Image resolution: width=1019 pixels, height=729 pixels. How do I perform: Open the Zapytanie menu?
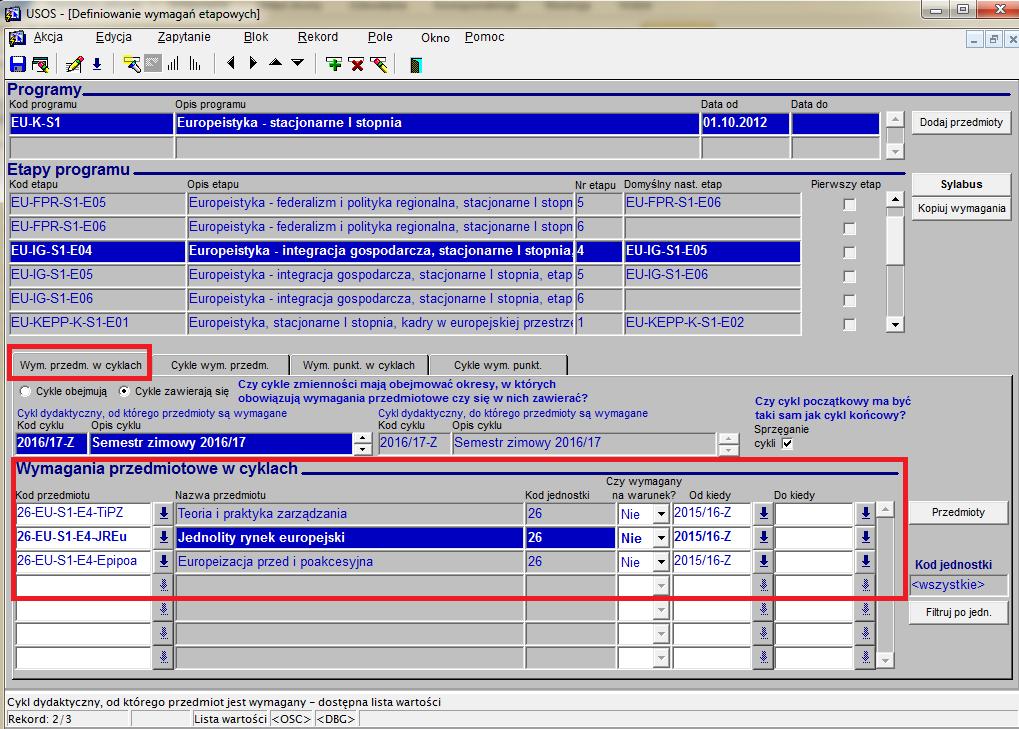point(184,37)
